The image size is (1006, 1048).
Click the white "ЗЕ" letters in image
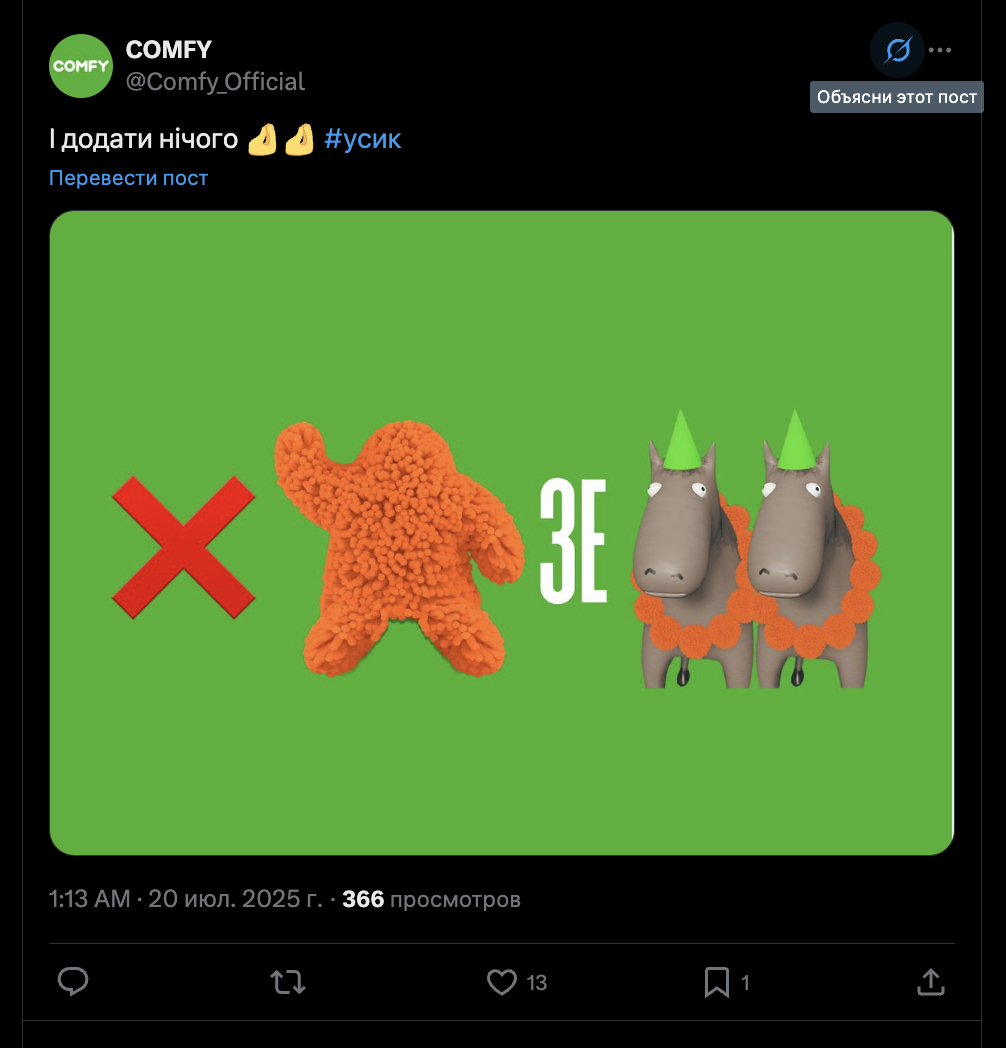pyautogui.click(x=573, y=541)
